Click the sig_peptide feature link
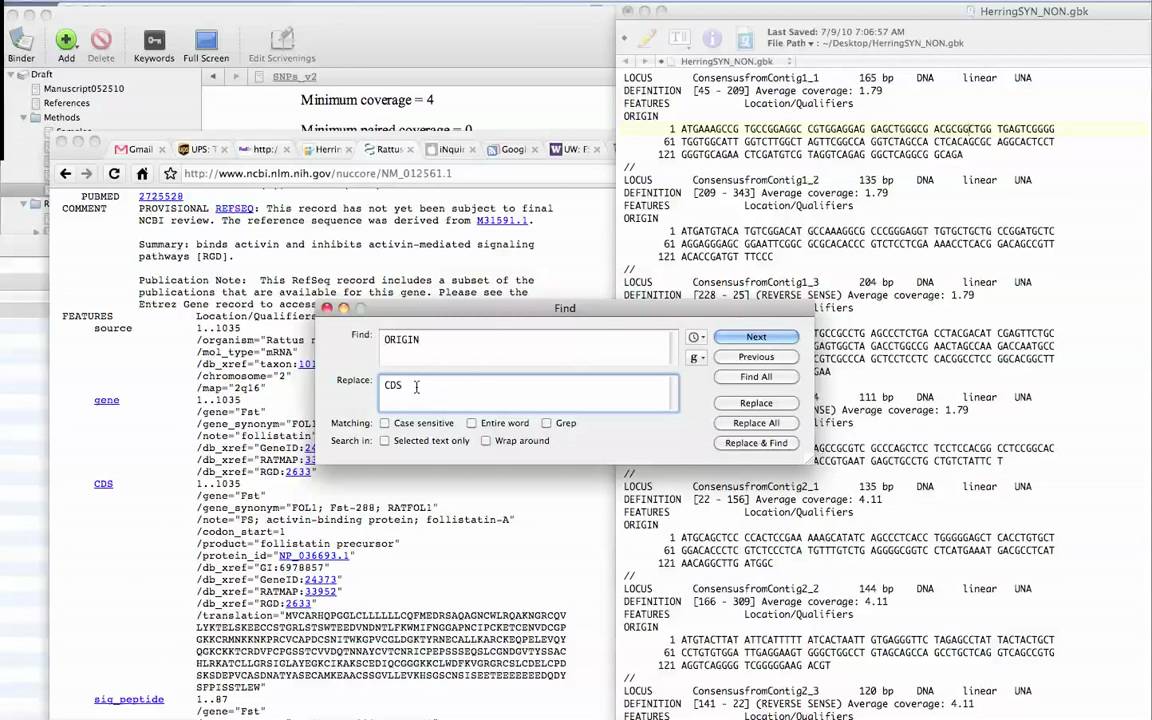The image size is (1152, 720). click(x=129, y=699)
